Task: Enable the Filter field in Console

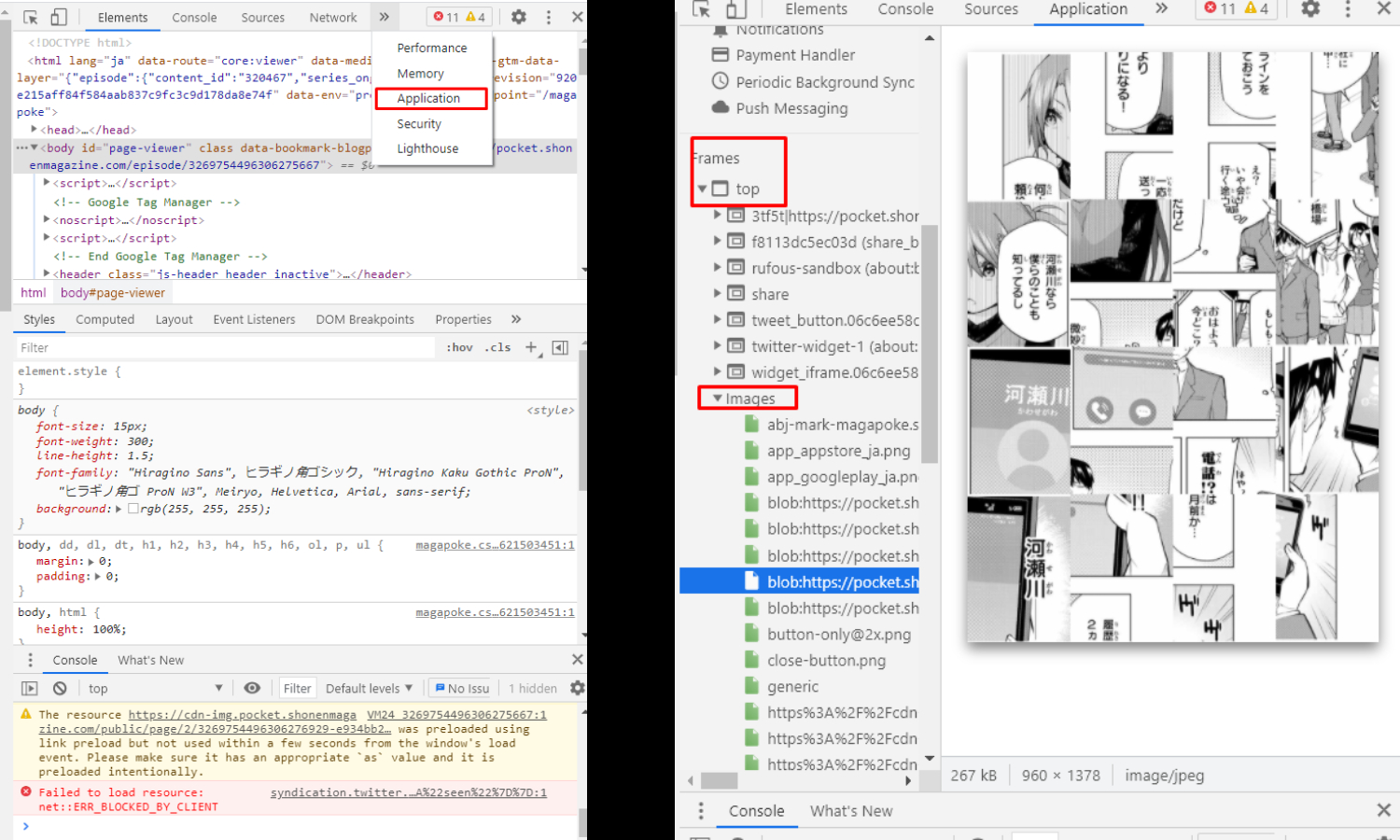Action: click(x=297, y=688)
